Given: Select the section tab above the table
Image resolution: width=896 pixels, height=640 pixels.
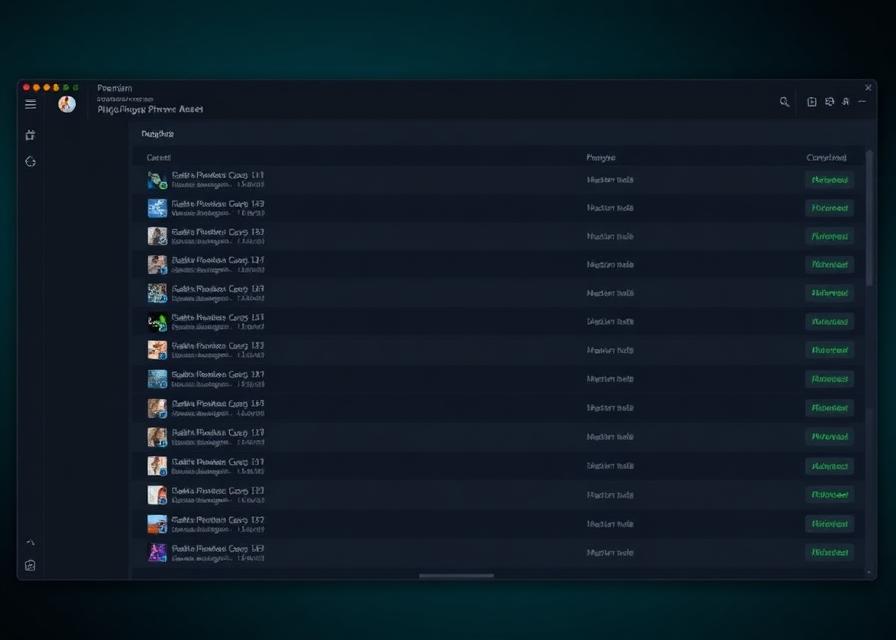Looking at the screenshot, I should pos(157,134).
